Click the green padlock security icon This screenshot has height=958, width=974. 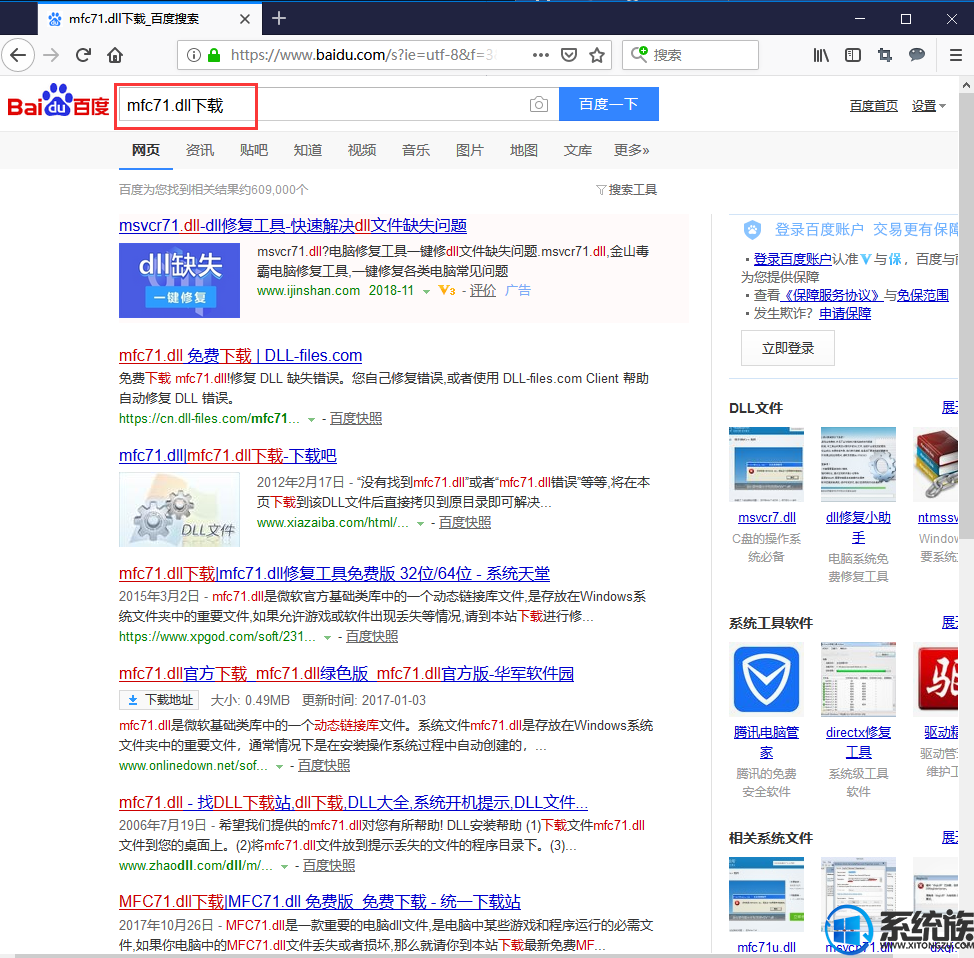coord(214,55)
